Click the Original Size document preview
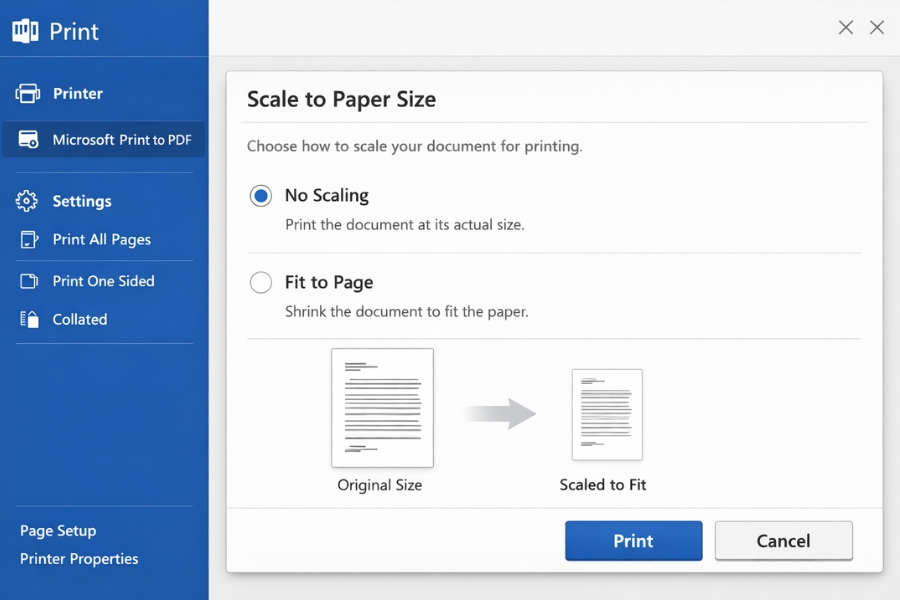 pos(381,407)
